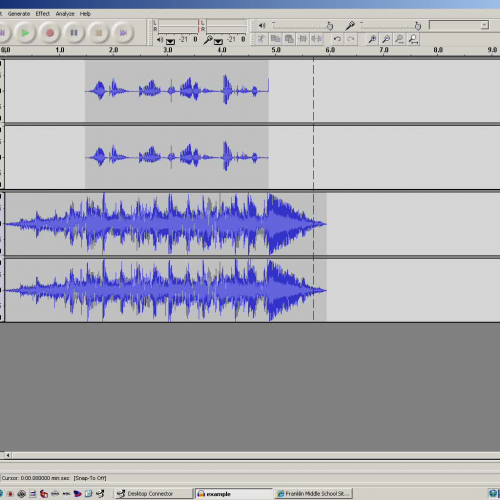Viewport: 500px width, 500px height.
Task: Click the output level meter bars
Action: [x=178, y=26]
